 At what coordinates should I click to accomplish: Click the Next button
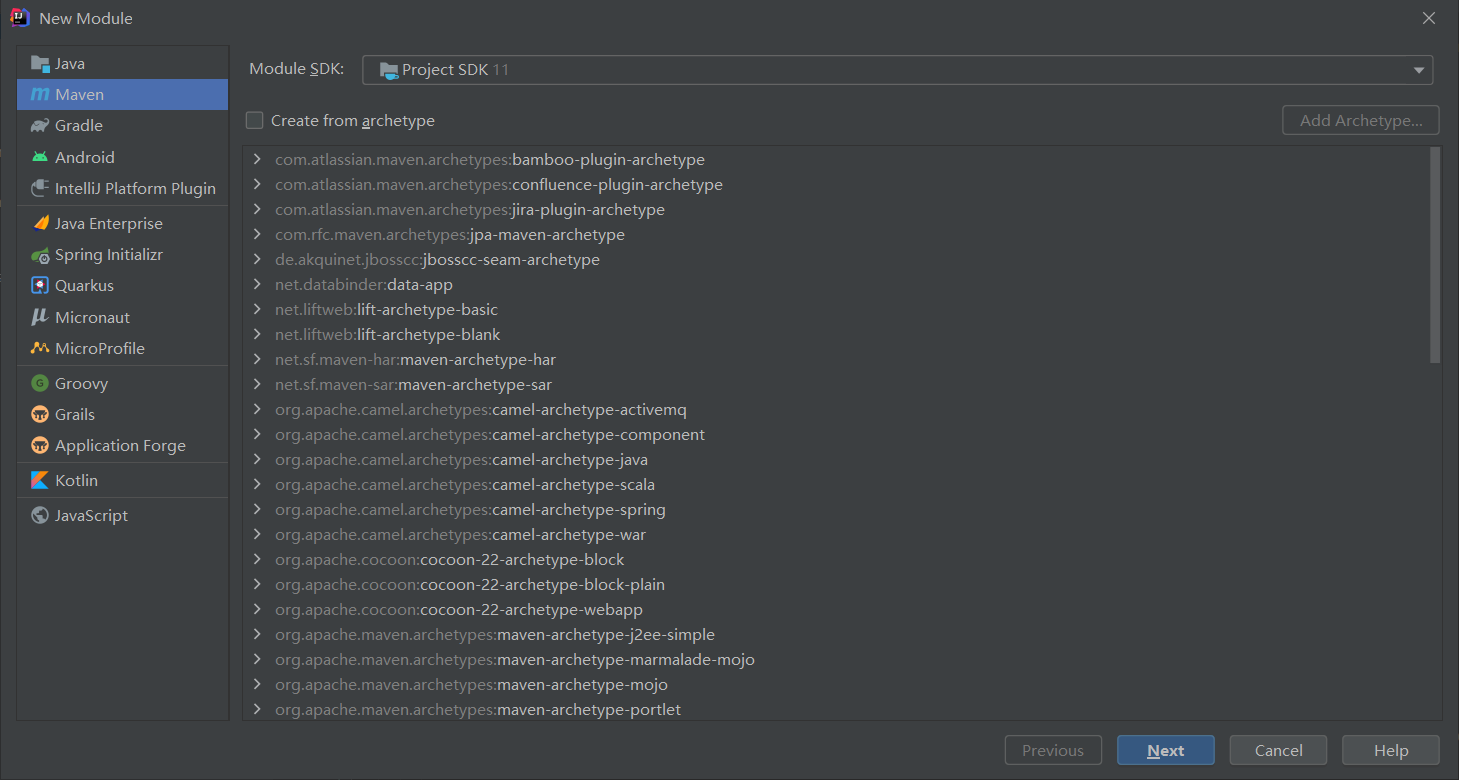coord(1165,751)
